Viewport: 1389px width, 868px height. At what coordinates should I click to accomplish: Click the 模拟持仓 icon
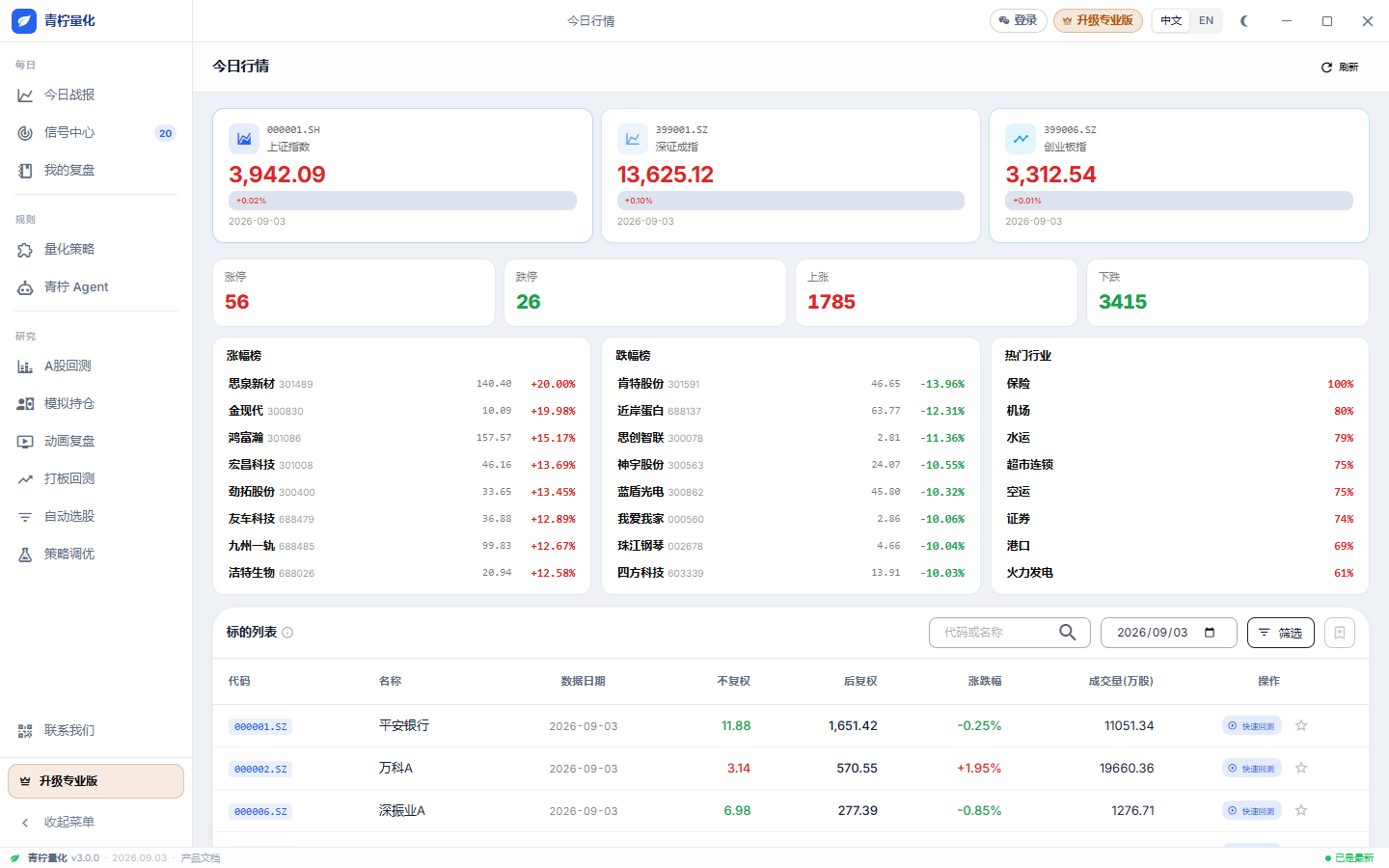25,404
